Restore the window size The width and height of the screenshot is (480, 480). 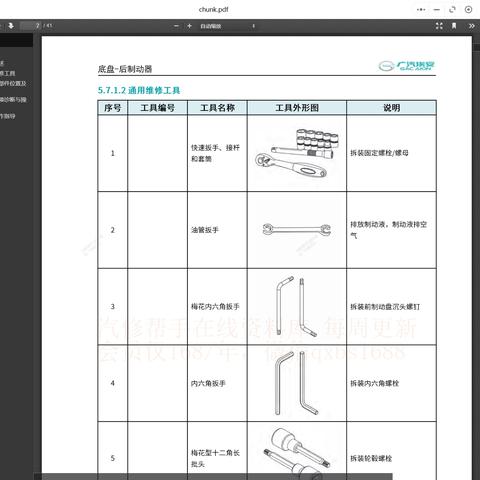pyautogui.click(x=452, y=10)
